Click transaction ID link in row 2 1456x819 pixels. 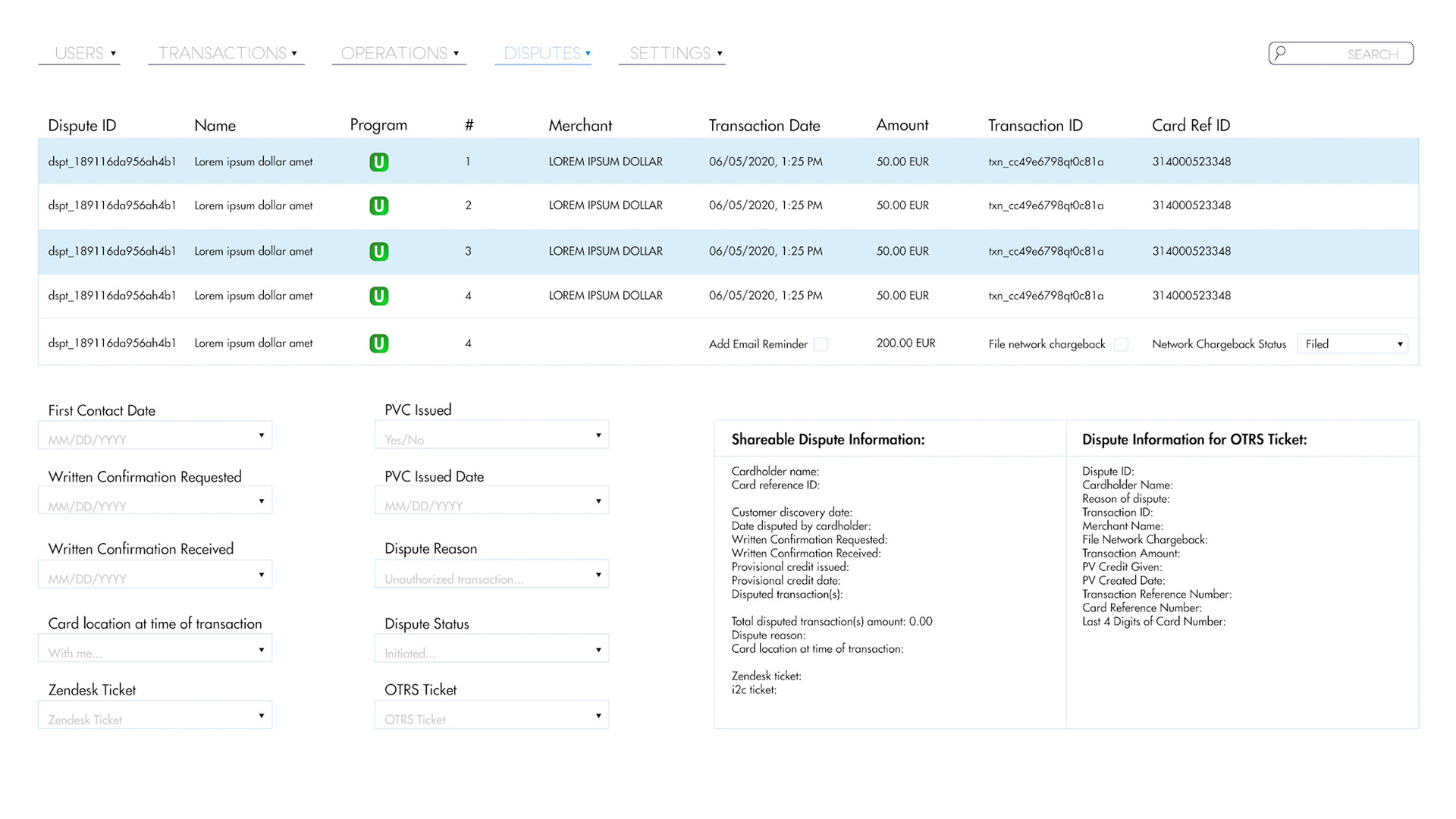(1046, 206)
